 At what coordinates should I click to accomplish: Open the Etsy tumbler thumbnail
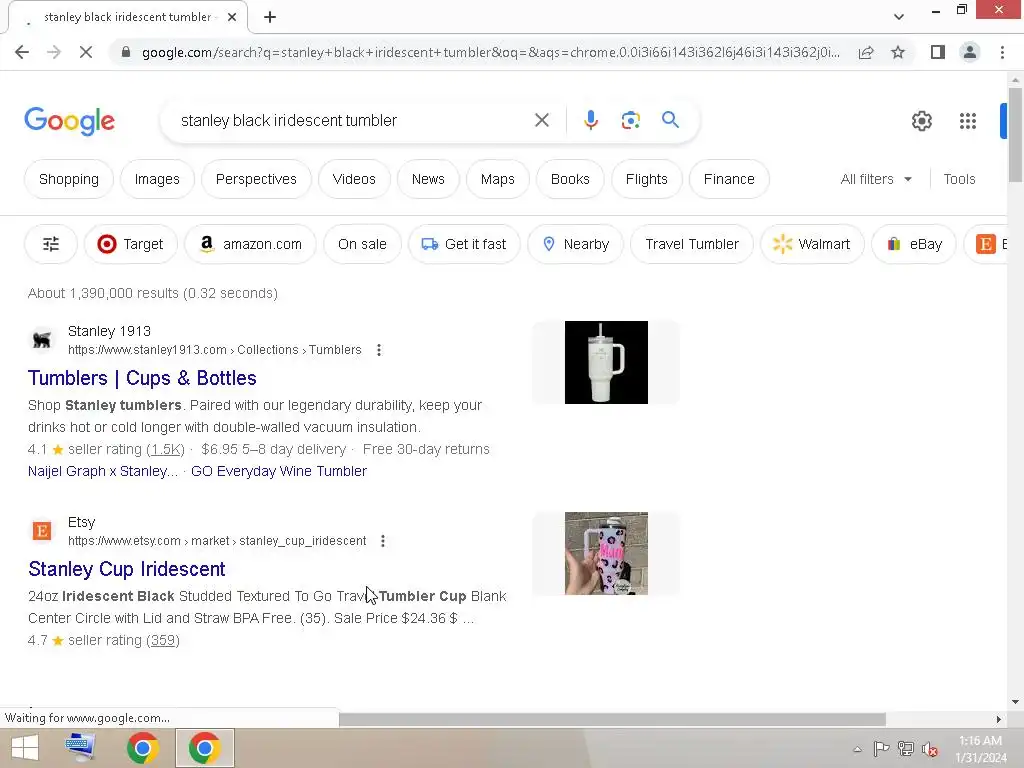606,553
